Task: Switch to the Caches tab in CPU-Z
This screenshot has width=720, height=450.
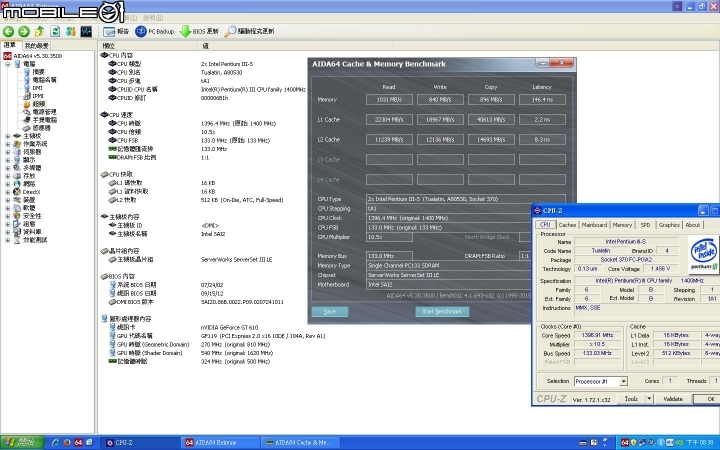Action: pos(568,225)
